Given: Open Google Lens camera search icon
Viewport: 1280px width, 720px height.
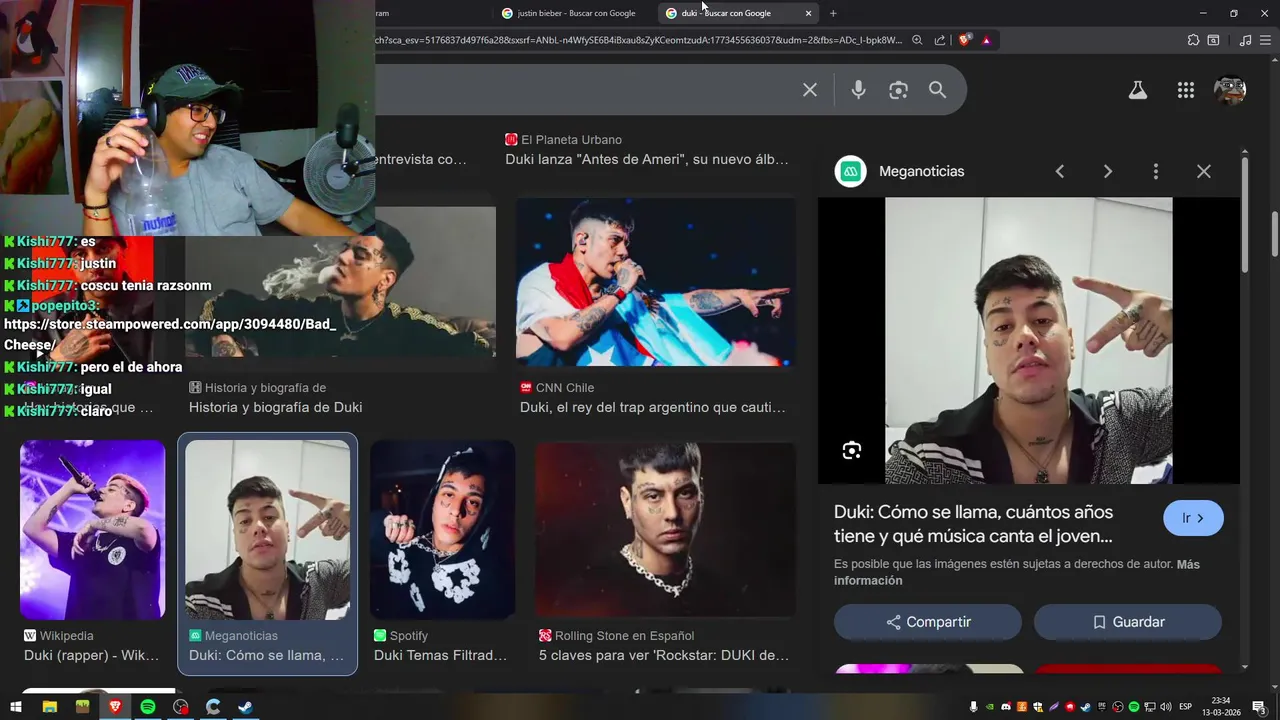Looking at the screenshot, I should click(x=898, y=90).
